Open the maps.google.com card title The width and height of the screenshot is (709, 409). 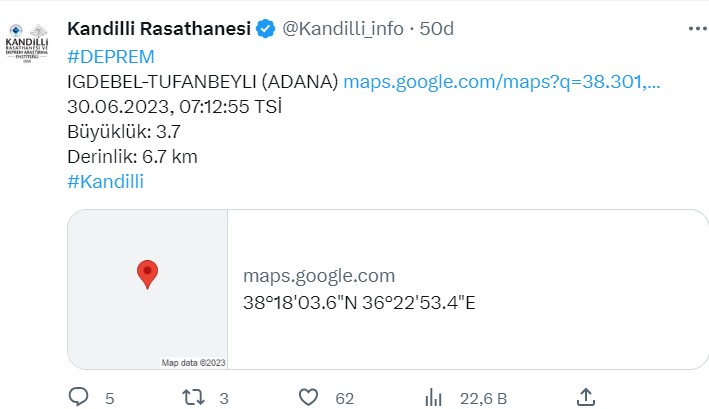click(x=319, y=276)
